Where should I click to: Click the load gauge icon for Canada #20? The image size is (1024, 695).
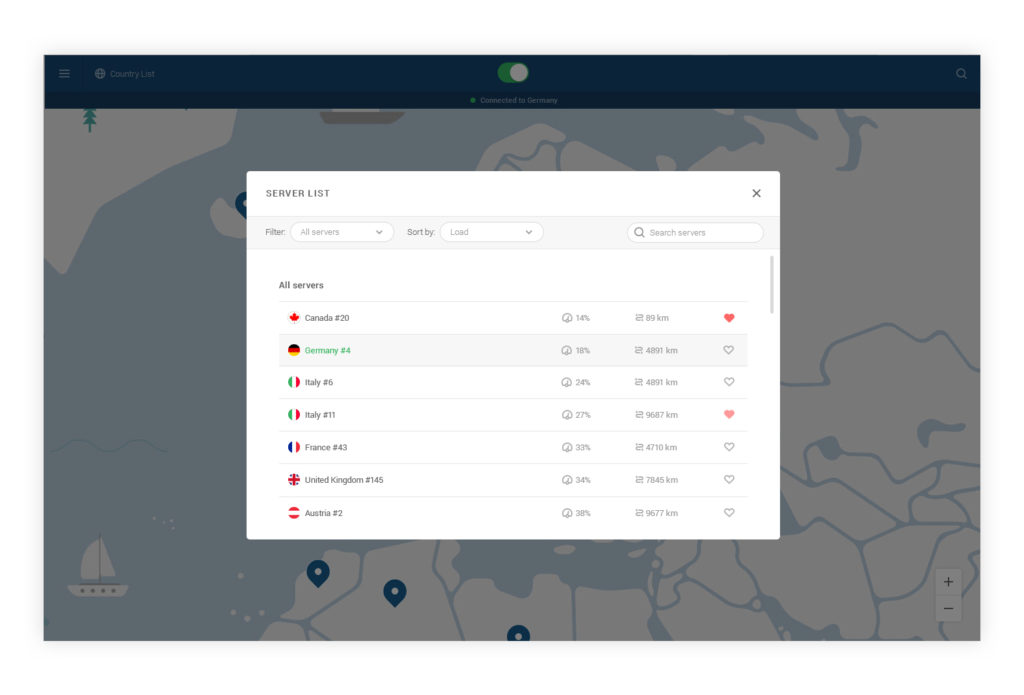(567, 318)
